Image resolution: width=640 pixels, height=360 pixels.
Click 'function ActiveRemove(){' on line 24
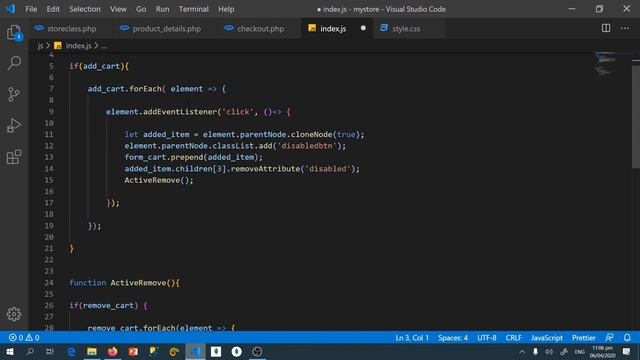[x=124, y=282]
